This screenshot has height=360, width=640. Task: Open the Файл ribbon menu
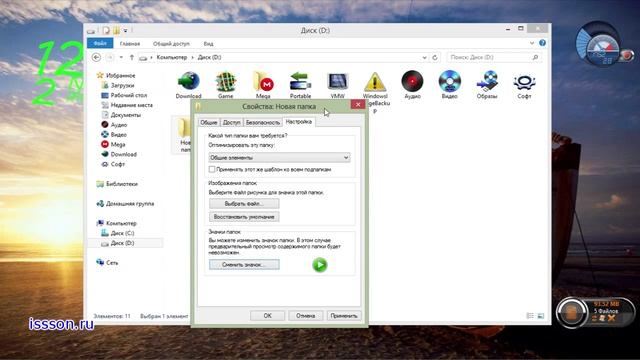(100, 43)
